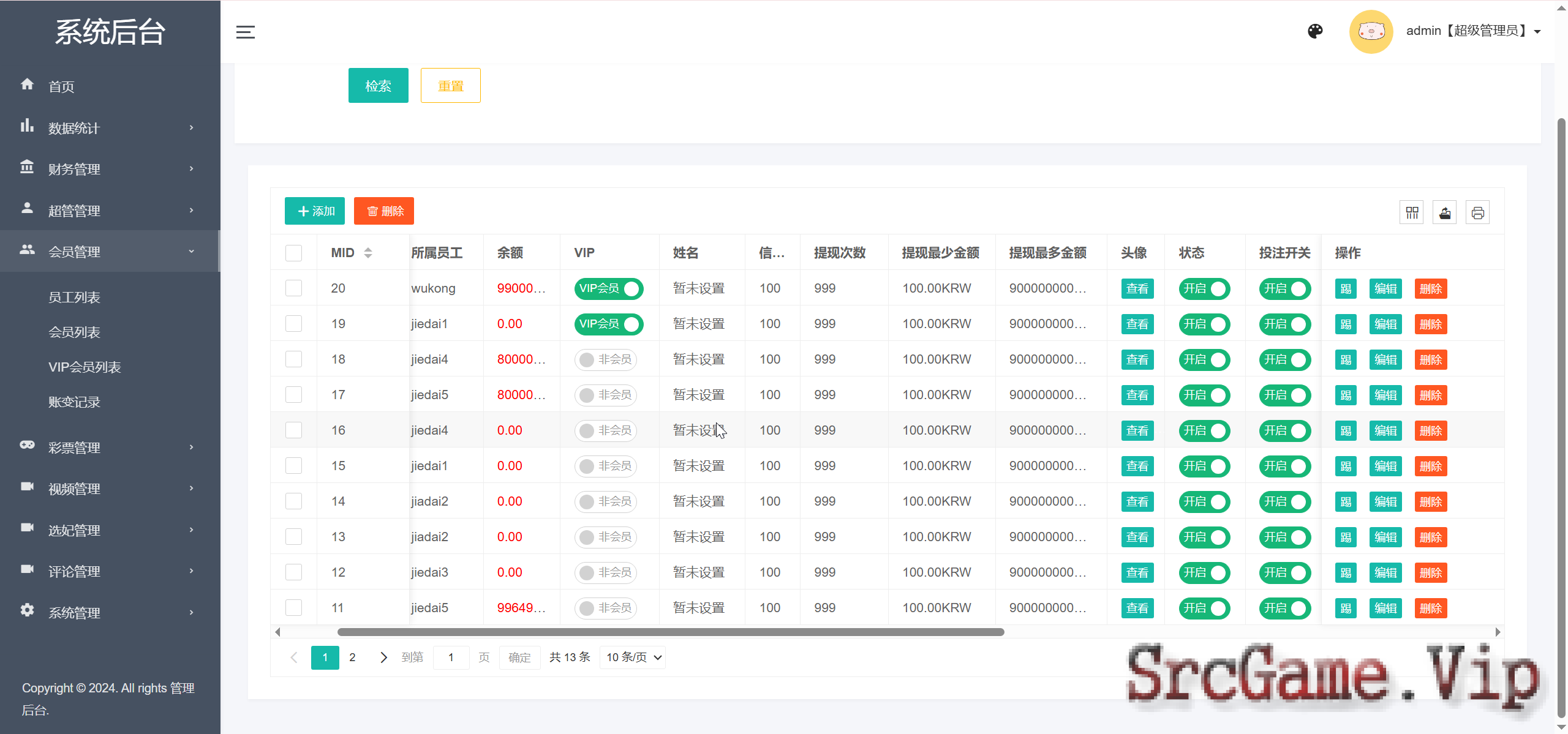Click the print table icon
Image resolution: width=1568 pixels, height=734 pixels.
1478,212
